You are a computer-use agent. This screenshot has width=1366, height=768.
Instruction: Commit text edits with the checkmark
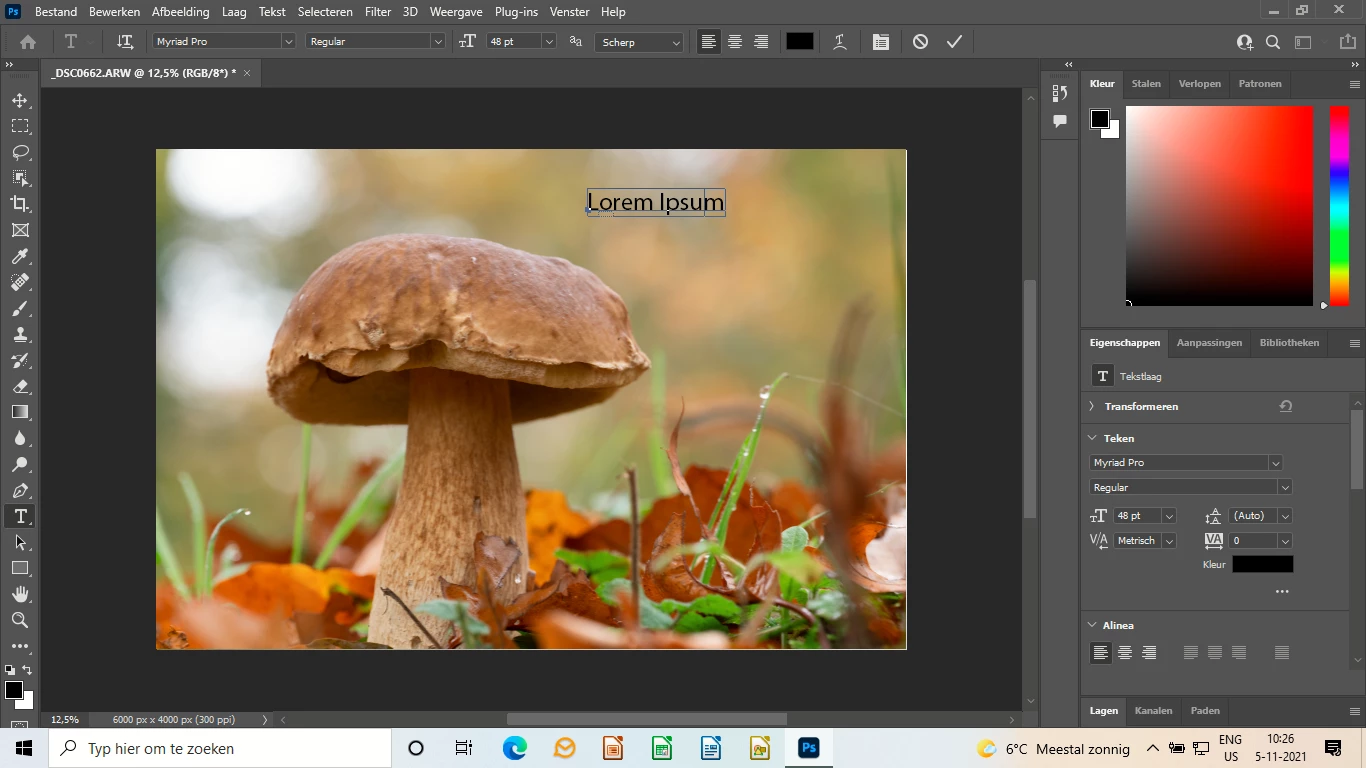(954, 42)
